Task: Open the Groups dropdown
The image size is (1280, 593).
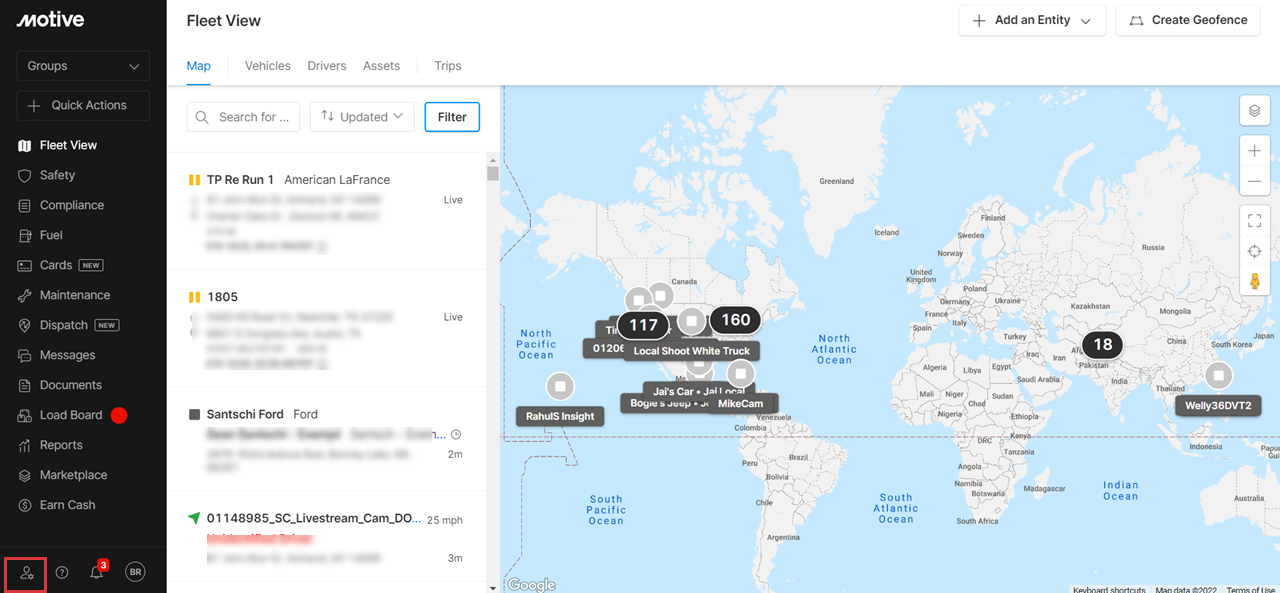Action: tap(83, 66)
